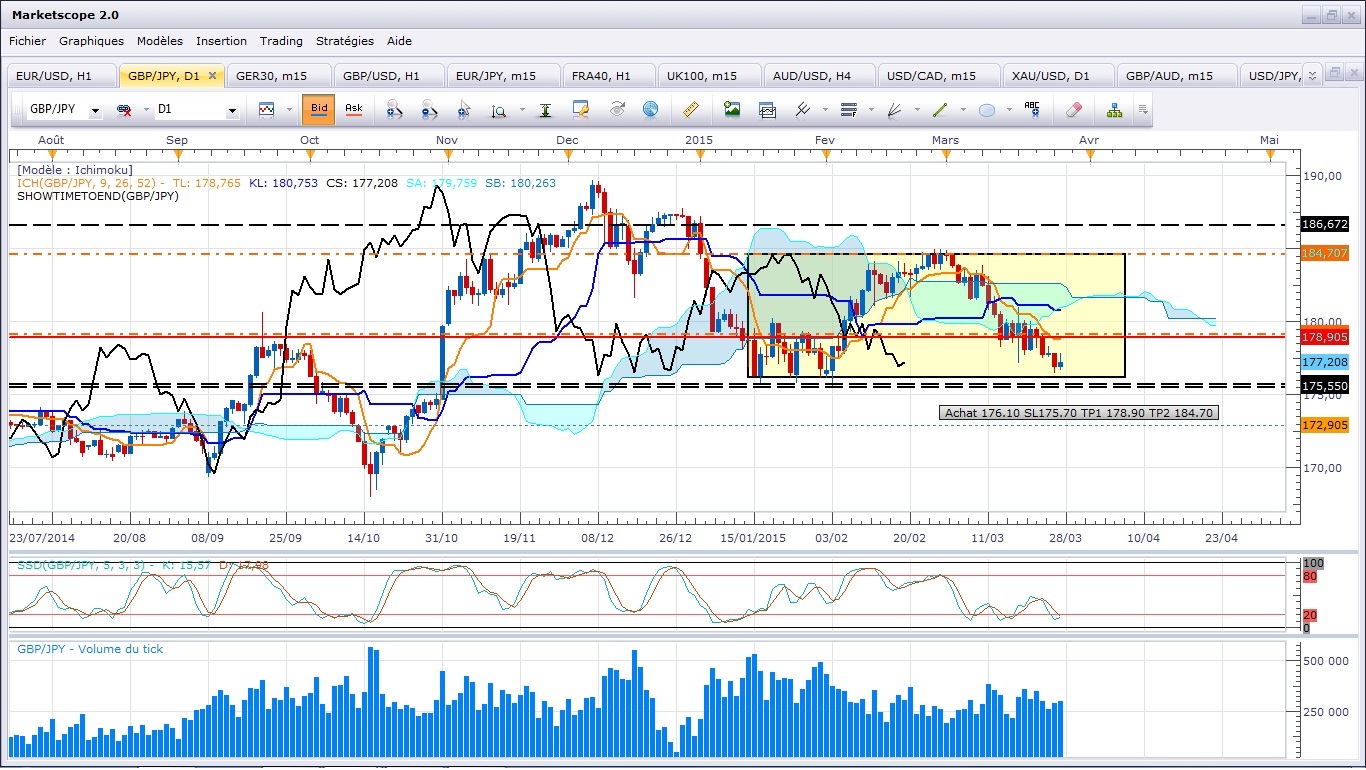Click the chart template window icon
The image size is (1366, 770).
(x=767, y=109)
